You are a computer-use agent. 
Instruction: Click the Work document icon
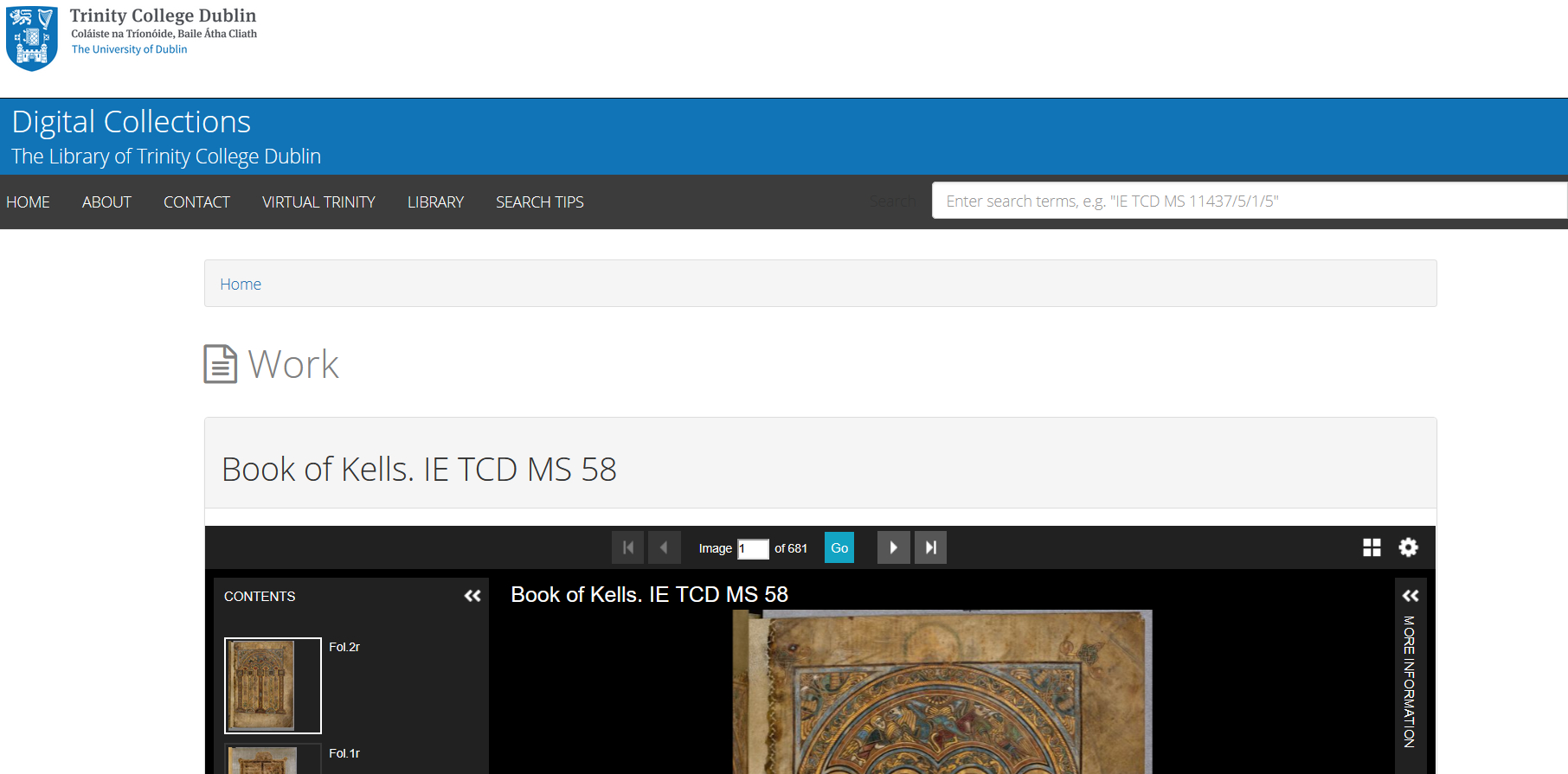pos(220,364)
